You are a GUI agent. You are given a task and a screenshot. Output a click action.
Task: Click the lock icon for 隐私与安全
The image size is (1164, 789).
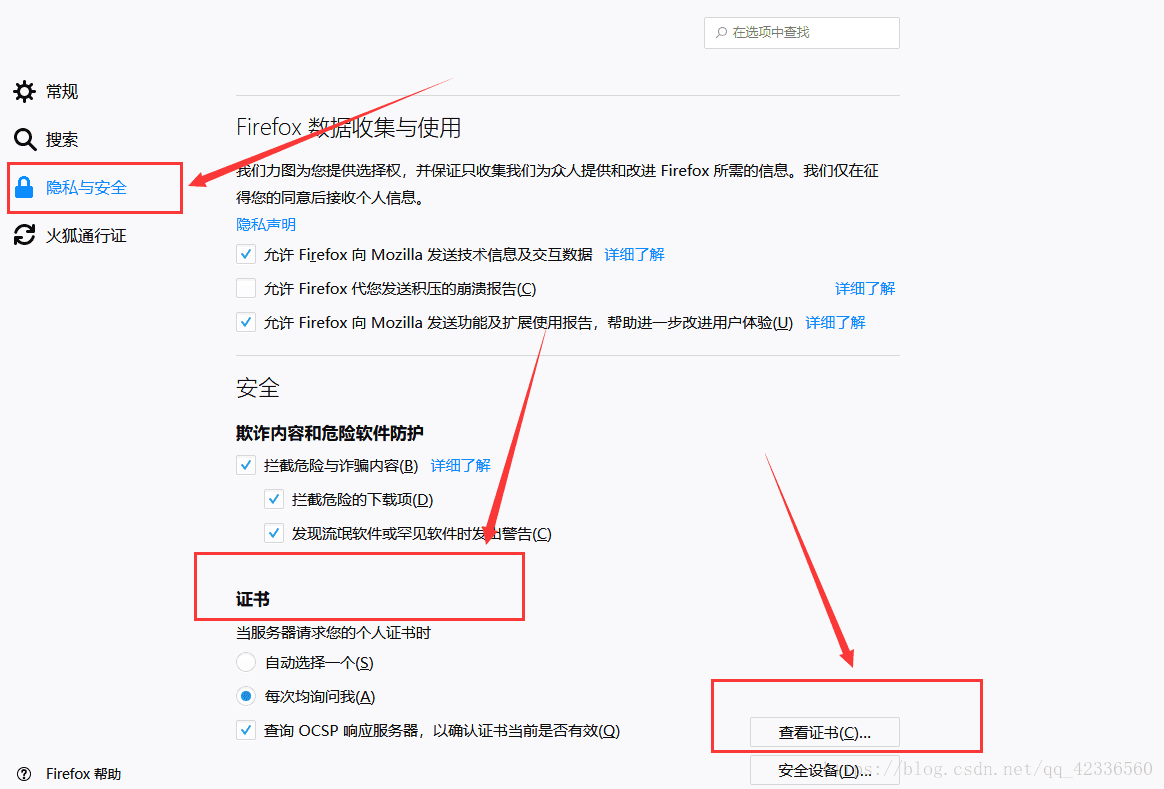pyautogui.click(x=24, y=187)
